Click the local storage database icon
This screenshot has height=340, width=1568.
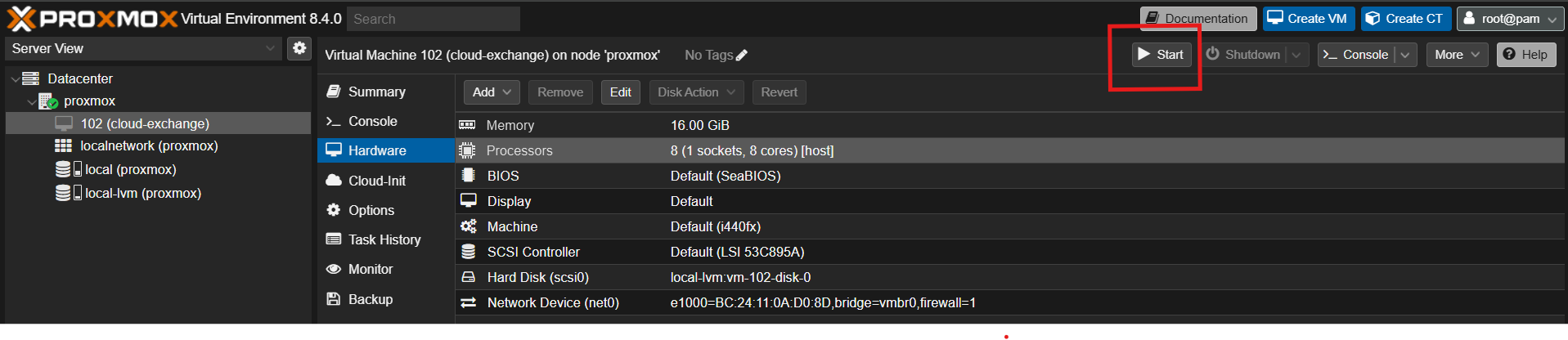point(63,169)
